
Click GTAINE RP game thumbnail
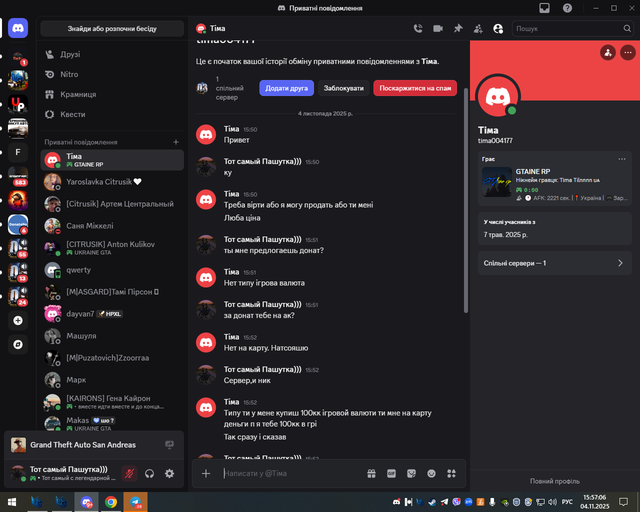coord(497,182)
